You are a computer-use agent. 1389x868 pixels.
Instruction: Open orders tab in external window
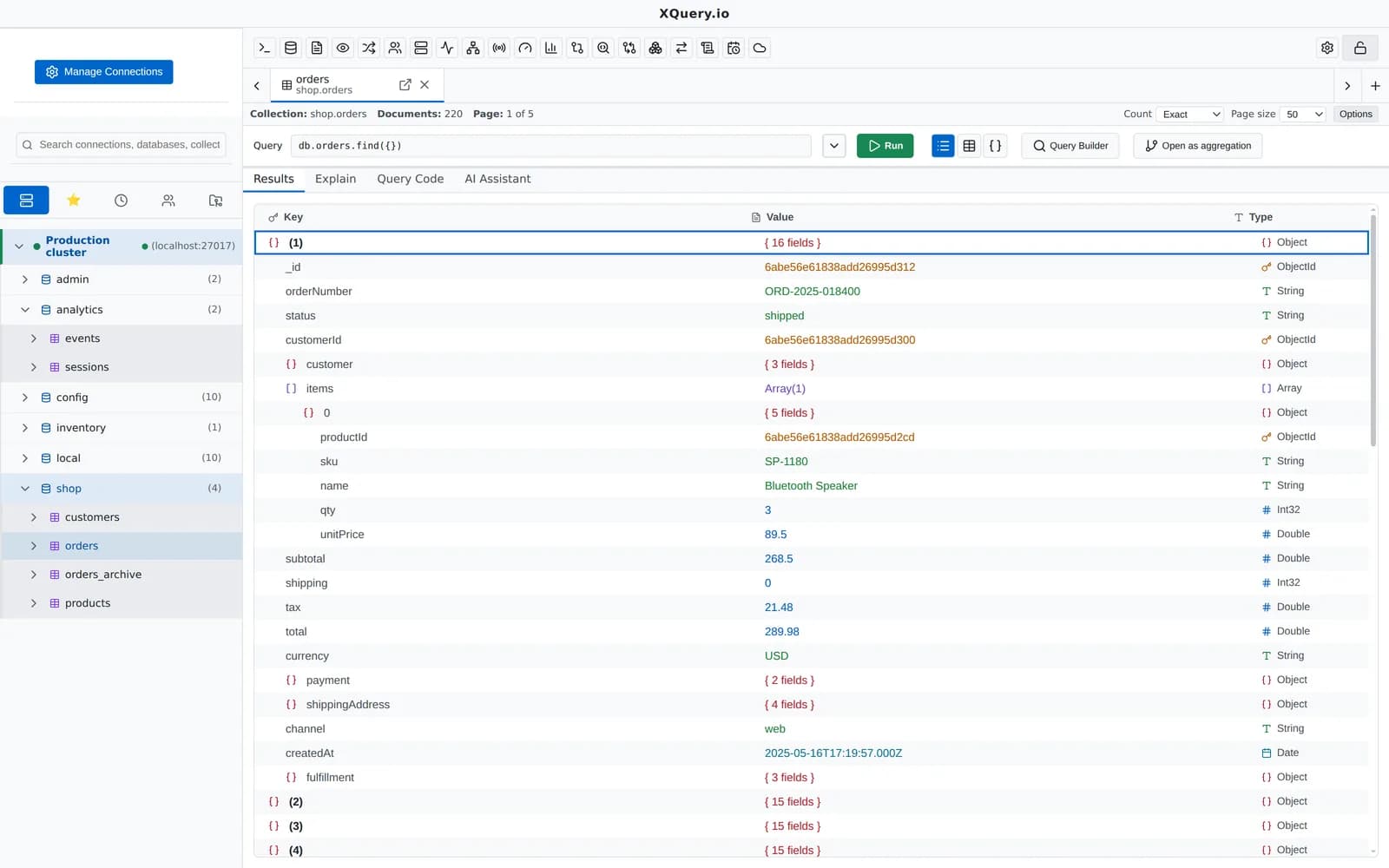[405, 84]
